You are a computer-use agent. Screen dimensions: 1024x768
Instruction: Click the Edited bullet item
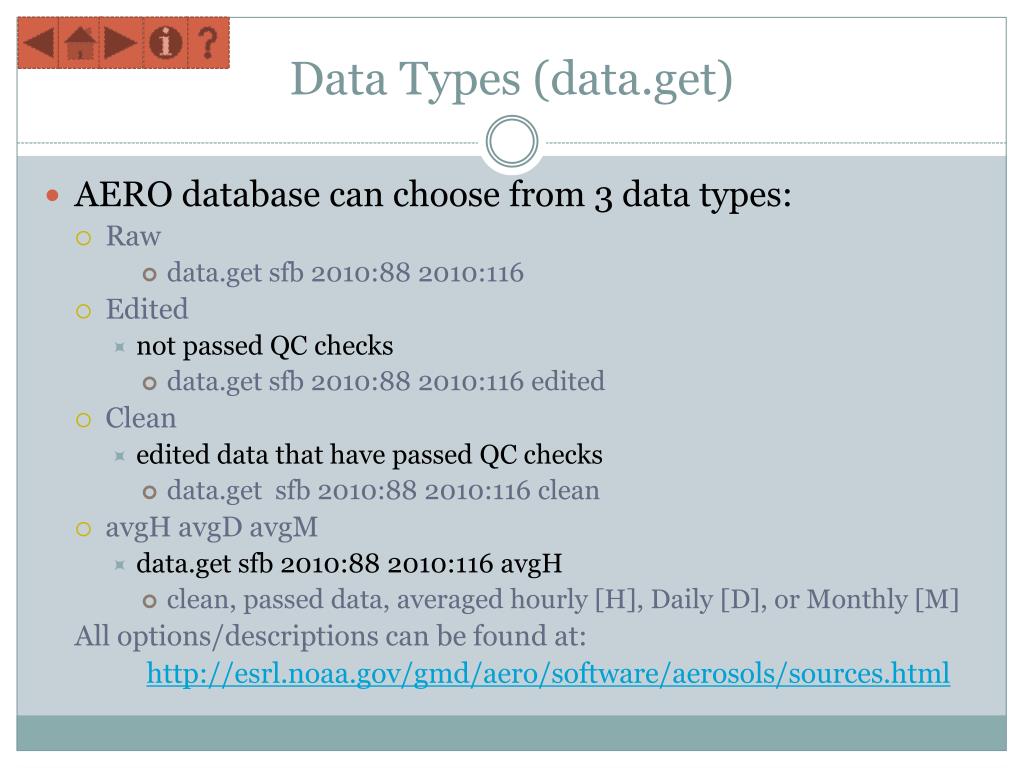[x=147, y=309]
